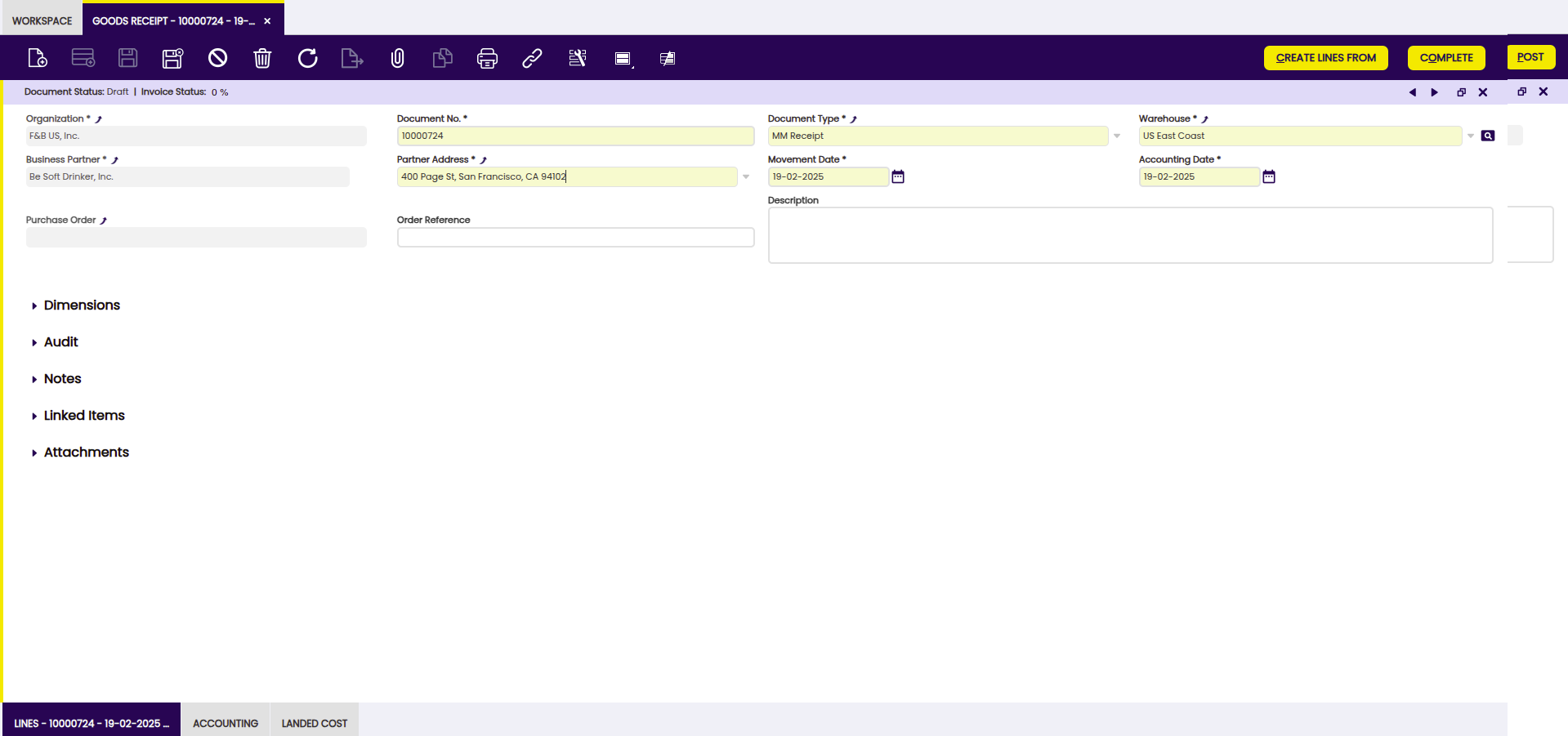Open the Partner Address dropdown arrow
1568x736 pixels.
point(746,176)
